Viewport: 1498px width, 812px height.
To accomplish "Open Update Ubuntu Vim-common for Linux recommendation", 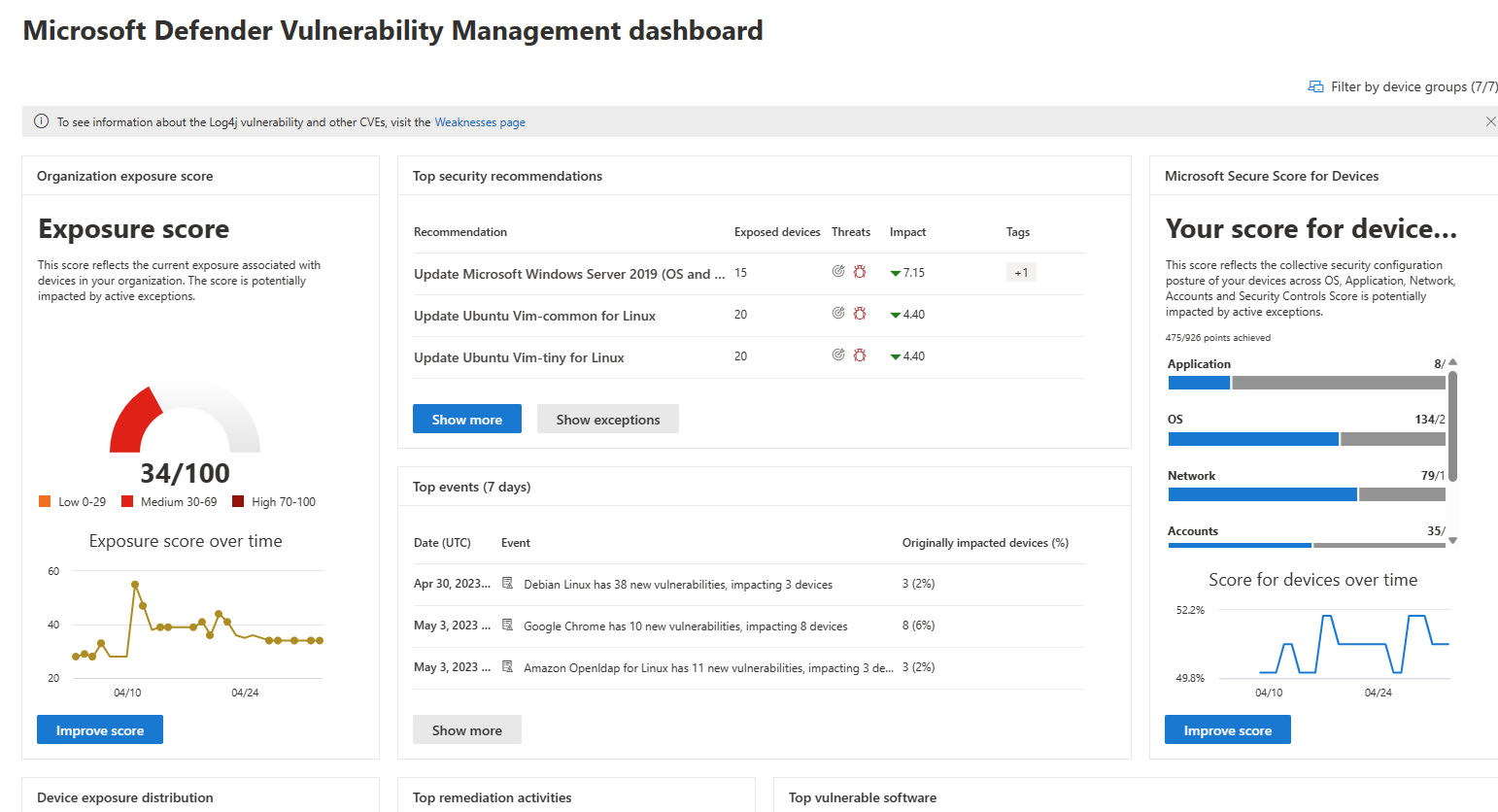I will tap(534, 316).
